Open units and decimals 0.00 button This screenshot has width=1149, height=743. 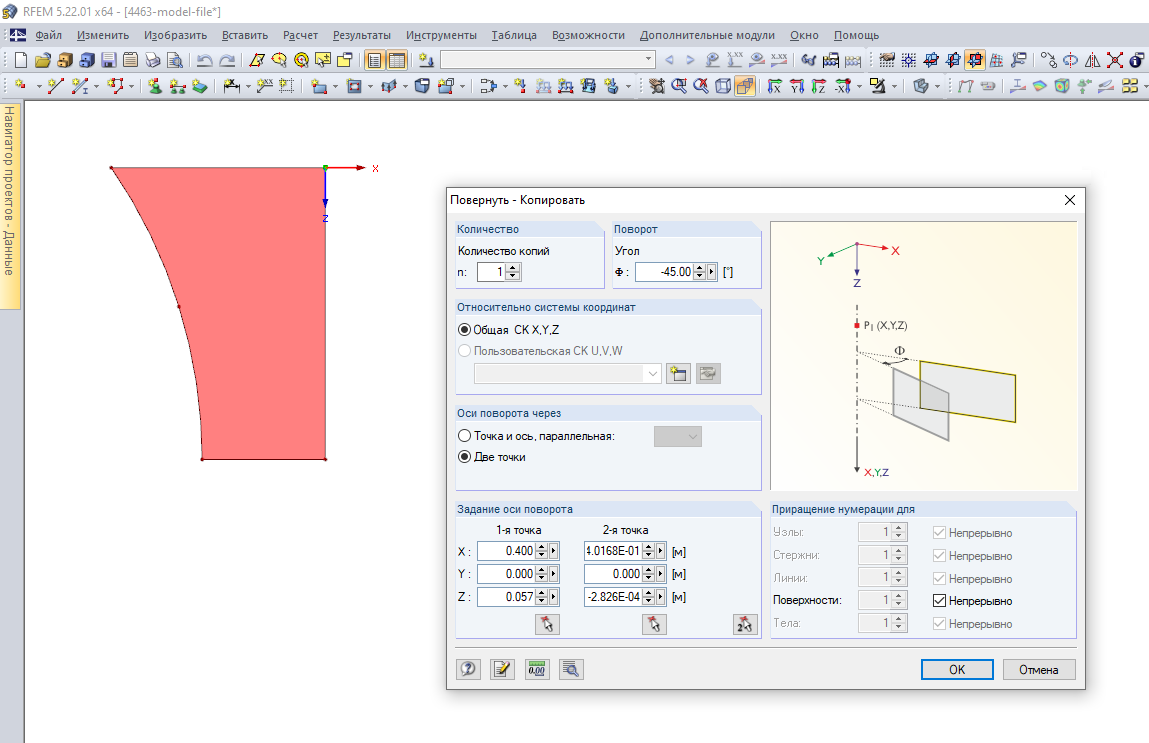point(537,669)
